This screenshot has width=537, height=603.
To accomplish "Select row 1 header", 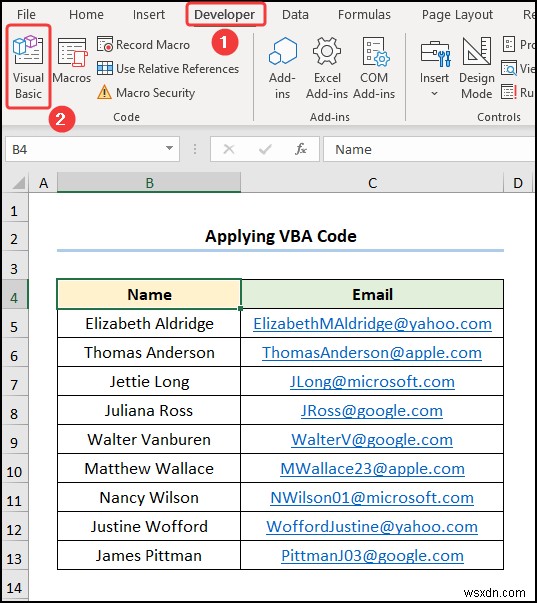I will 14,211.
